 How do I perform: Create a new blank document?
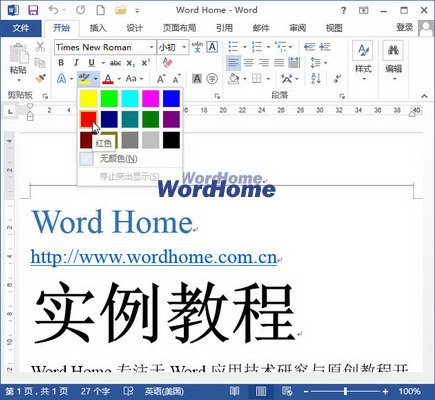pos(100,10)
